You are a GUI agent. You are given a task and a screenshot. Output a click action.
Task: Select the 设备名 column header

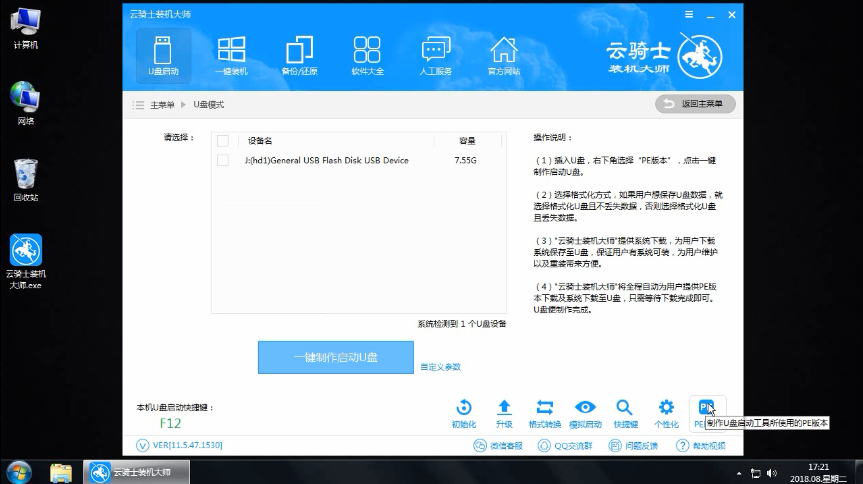pos(260,141)
